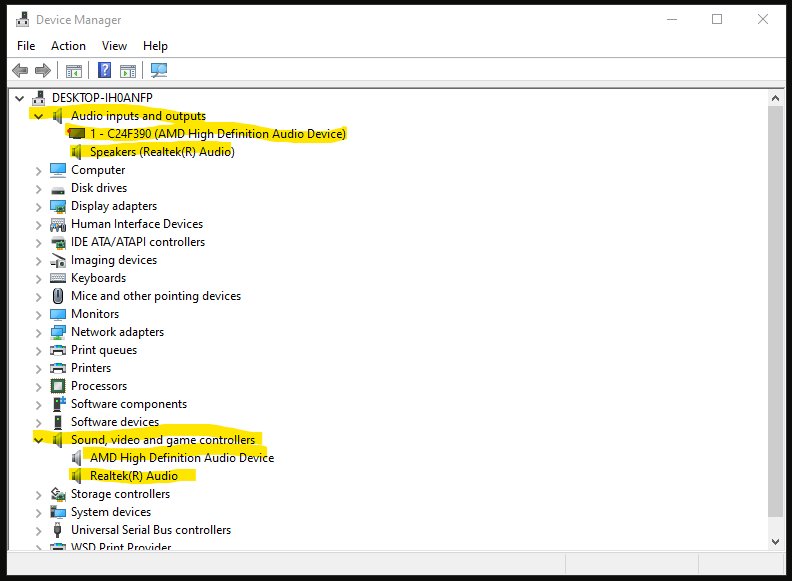
Task: Expand the Disk drives category
Action: click(38, 189)
